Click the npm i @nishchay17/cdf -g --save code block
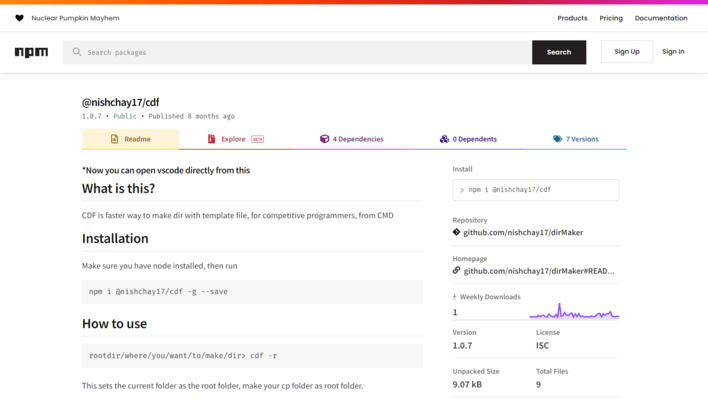708x400 pixels. (x=252, y=292)
